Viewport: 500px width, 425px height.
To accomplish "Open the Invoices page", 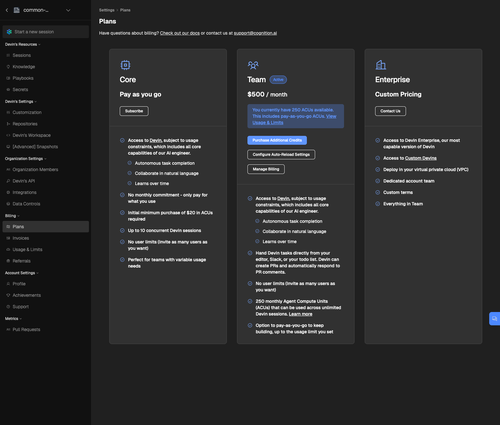I will point(21,238).
